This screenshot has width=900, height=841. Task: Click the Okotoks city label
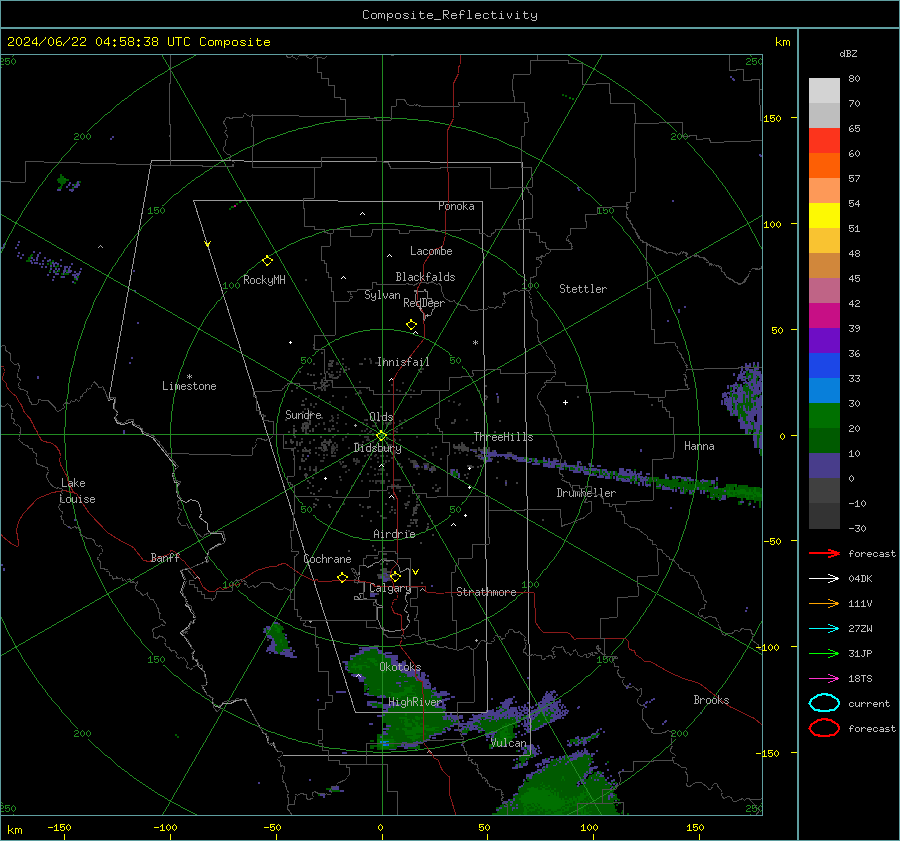point(400,667)
